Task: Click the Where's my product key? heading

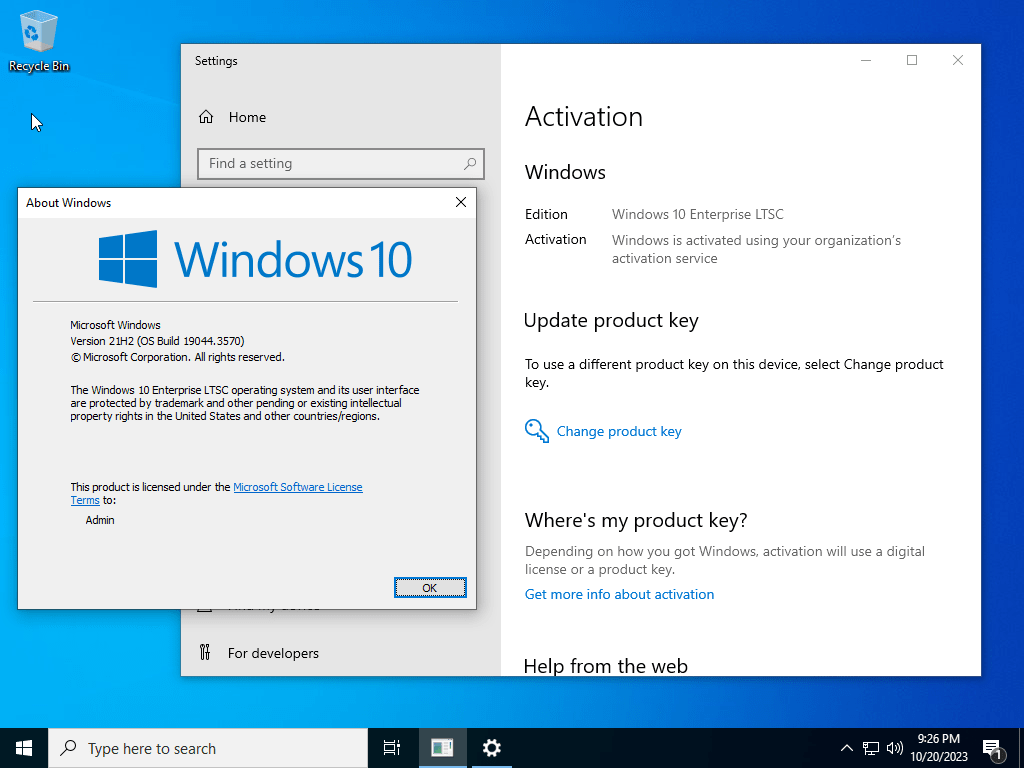Action: pyautogui.click(x=636, y=520)
